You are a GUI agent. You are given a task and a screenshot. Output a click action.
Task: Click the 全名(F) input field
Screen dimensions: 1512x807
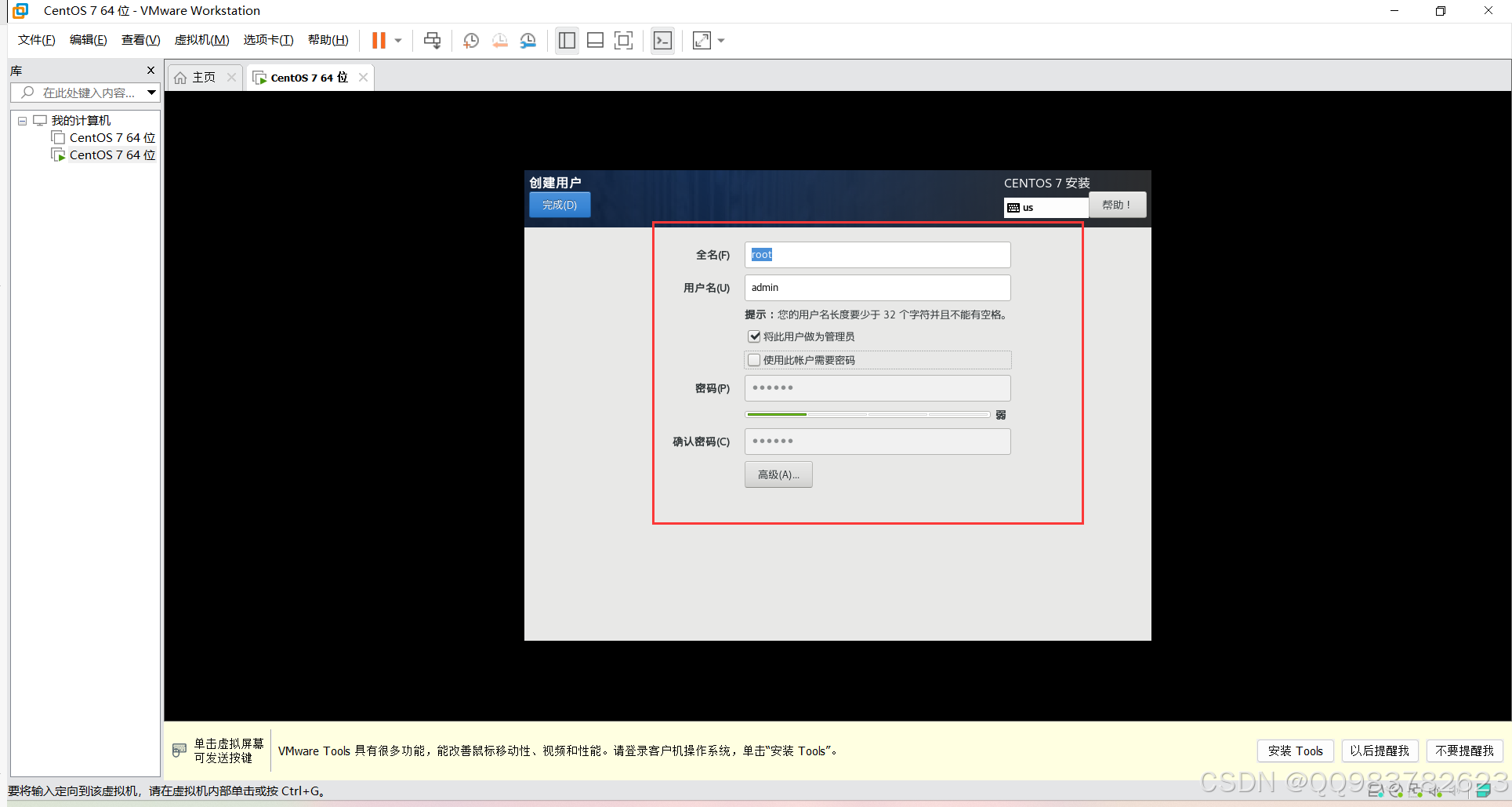coord(877,255)
